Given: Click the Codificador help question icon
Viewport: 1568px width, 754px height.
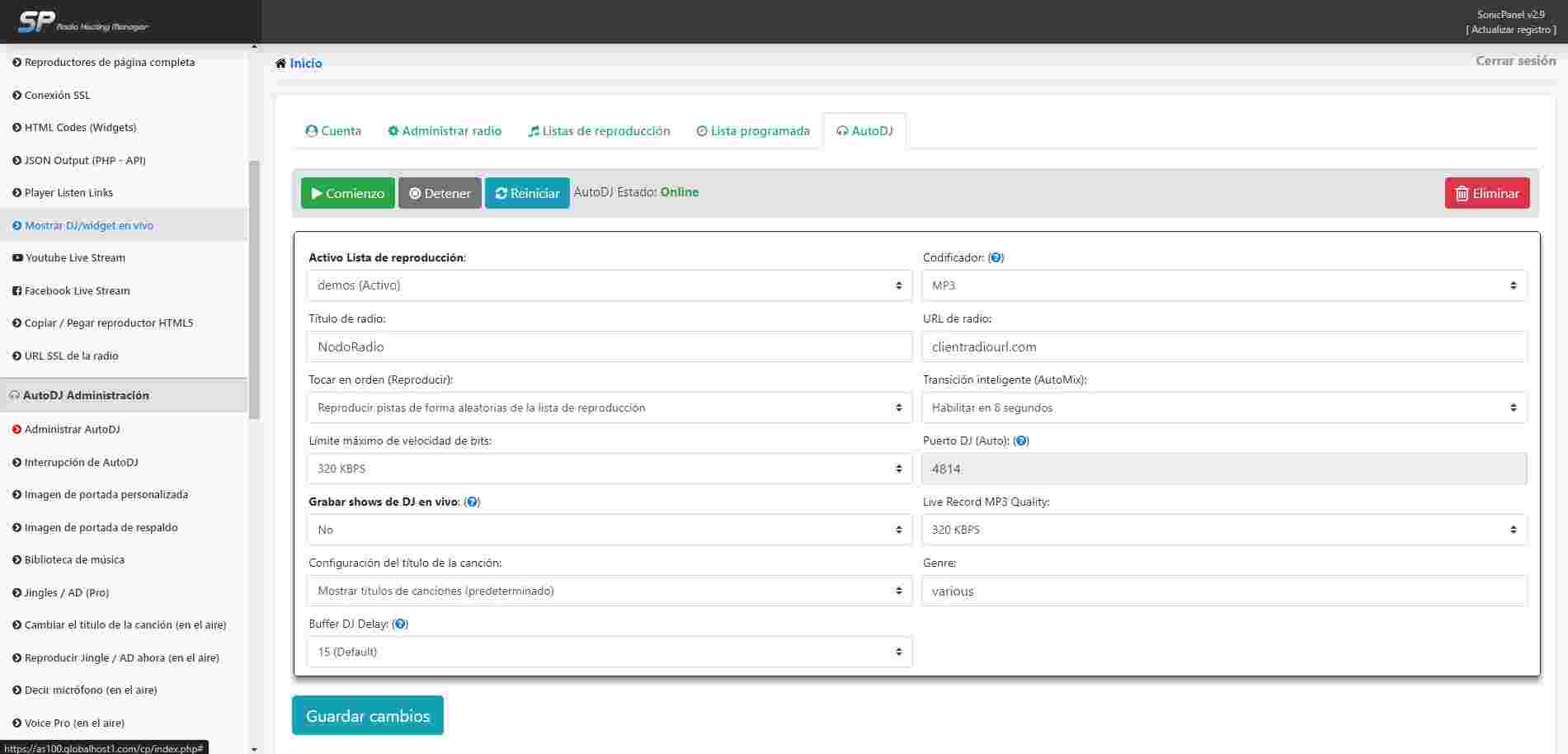Looking at the screenshot, I should (x=996, y=257).
